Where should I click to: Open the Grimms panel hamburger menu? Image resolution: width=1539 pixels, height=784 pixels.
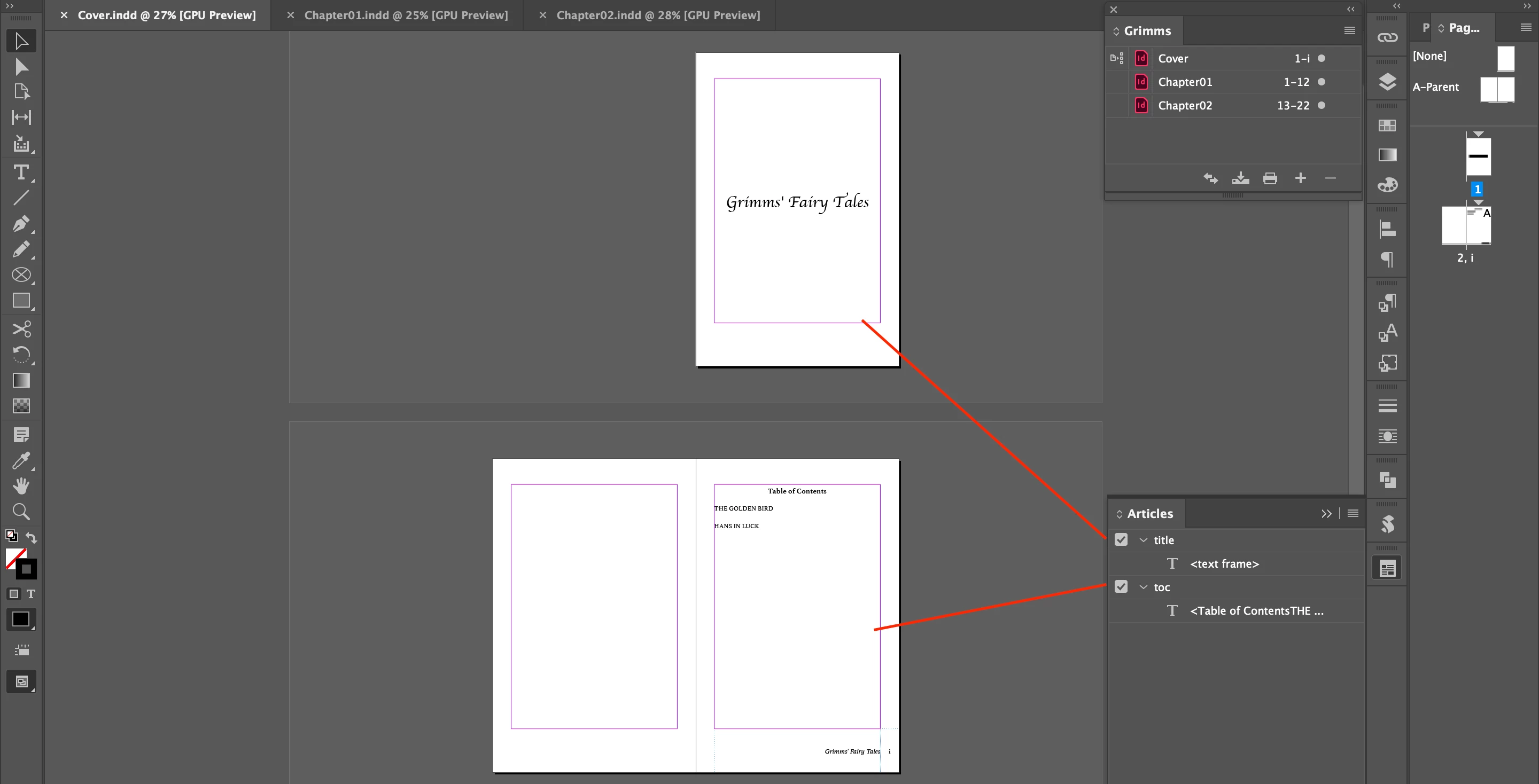click(1349, 30)
